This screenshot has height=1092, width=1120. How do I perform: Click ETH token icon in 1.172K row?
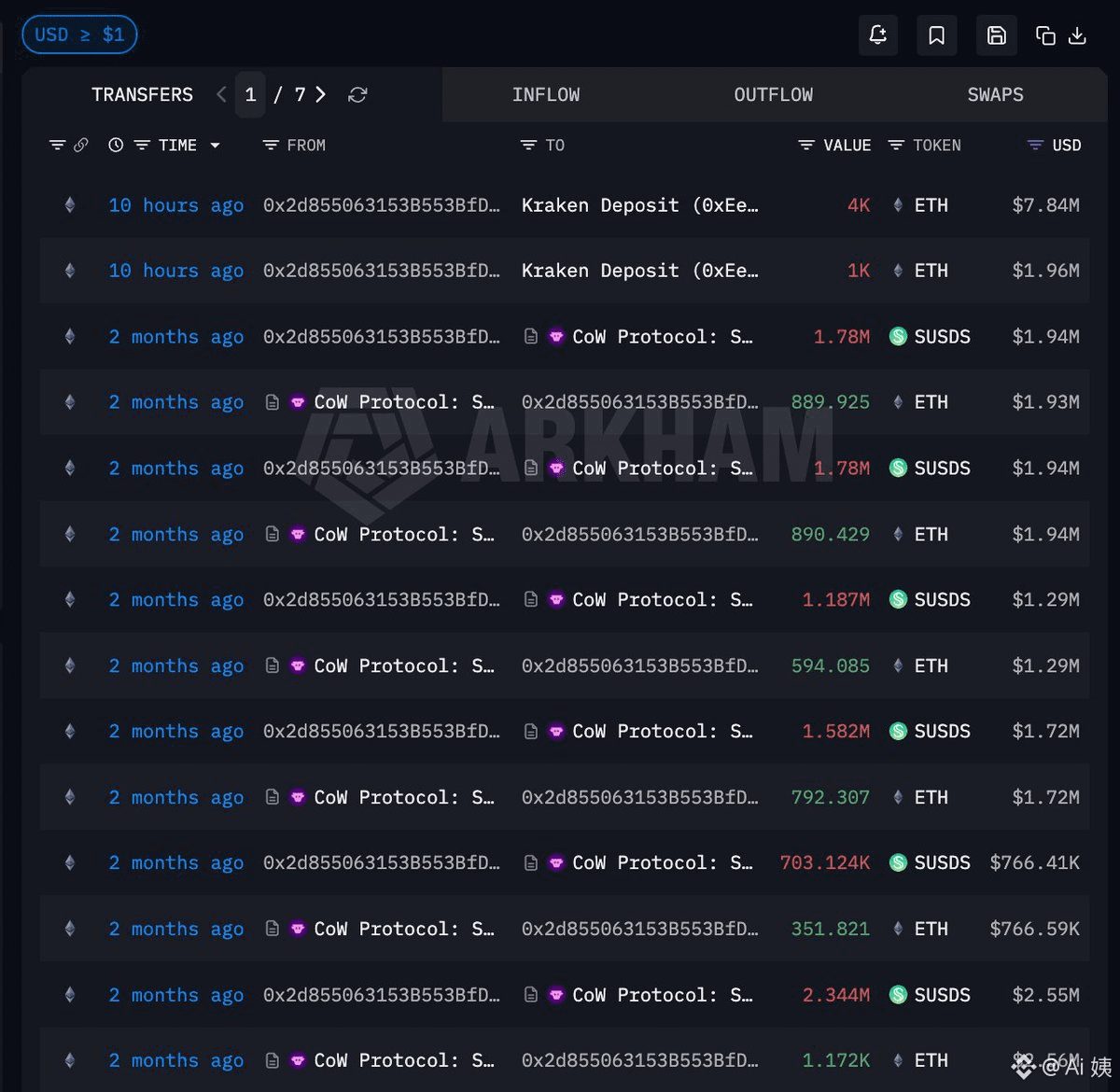(898, 1060)
